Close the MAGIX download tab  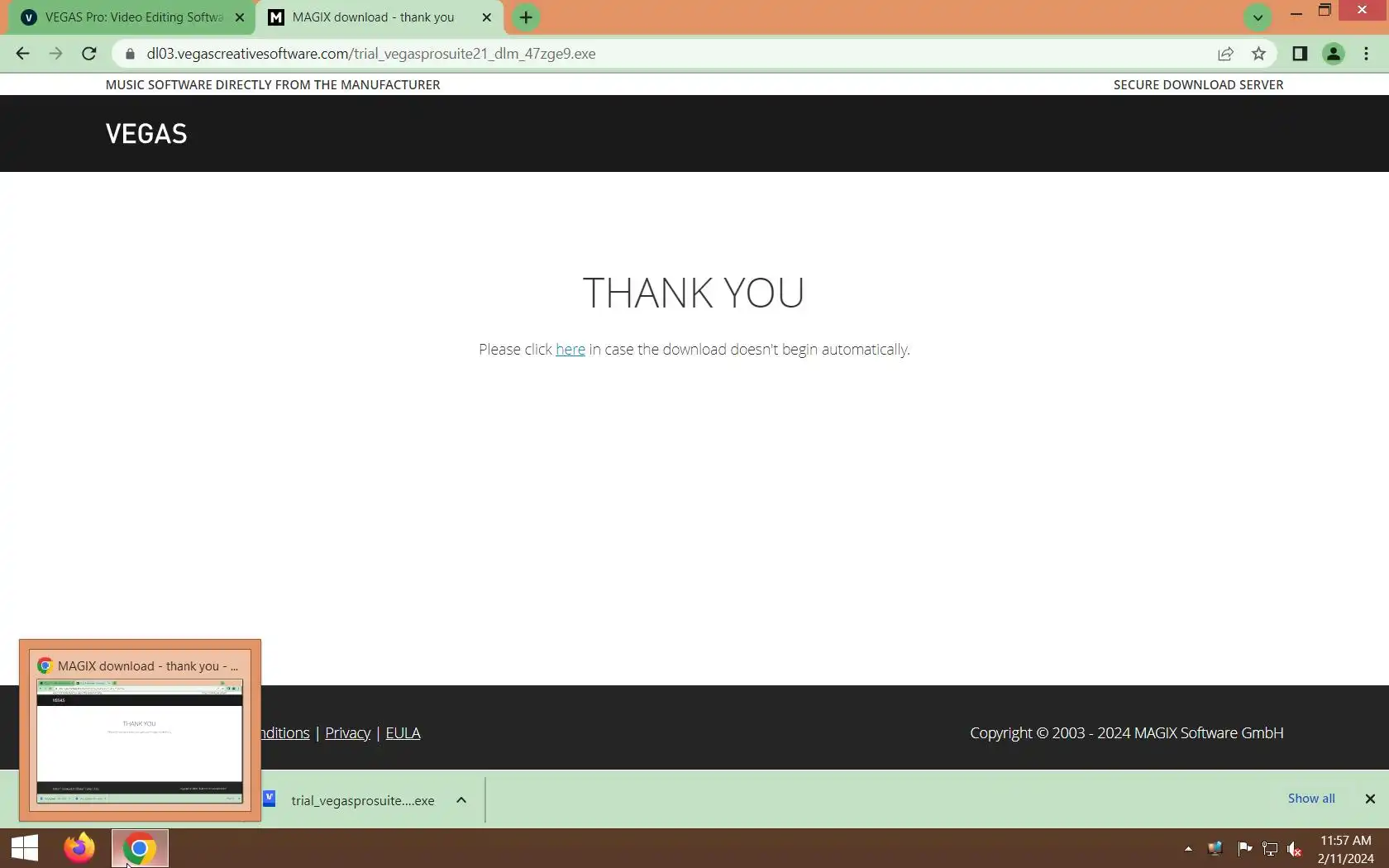(487, 17)
